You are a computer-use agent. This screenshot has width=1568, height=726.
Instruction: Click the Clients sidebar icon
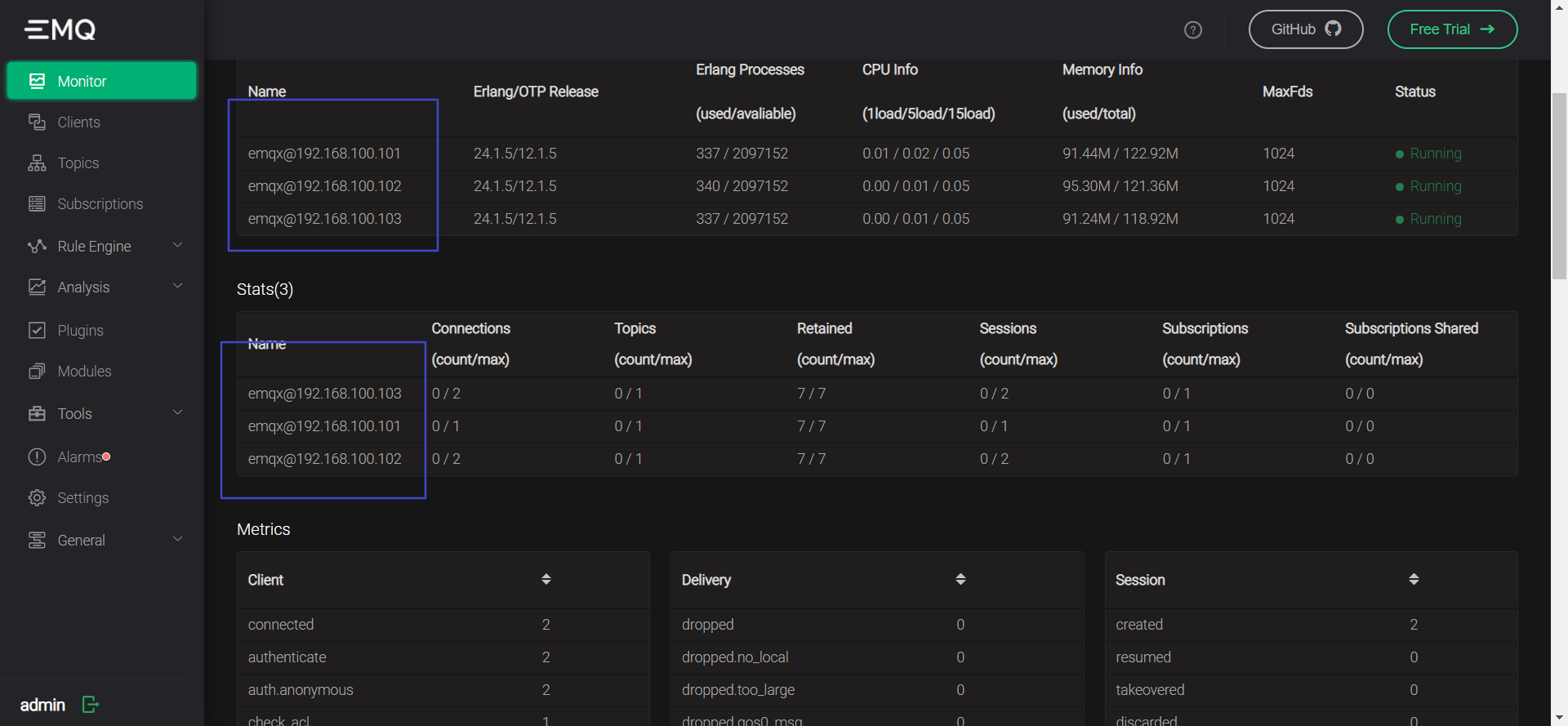(37, 122)
